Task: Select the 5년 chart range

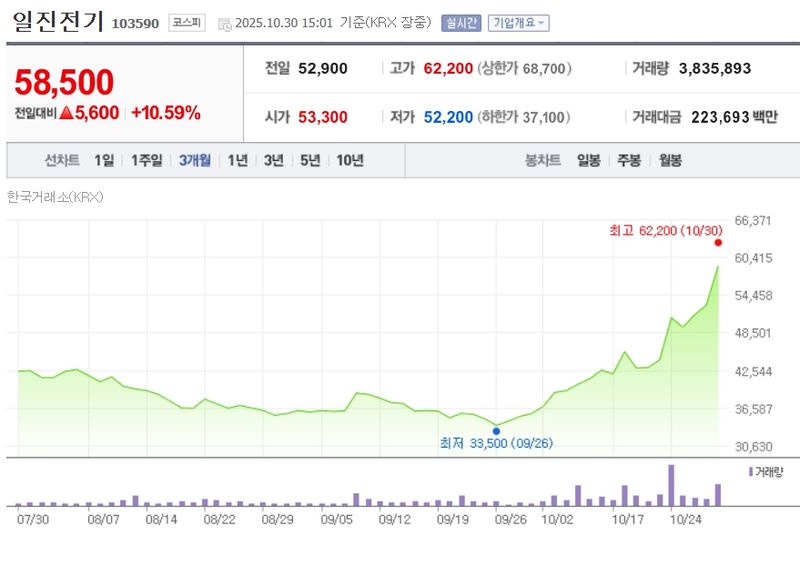Action: (x=310, y=160)
